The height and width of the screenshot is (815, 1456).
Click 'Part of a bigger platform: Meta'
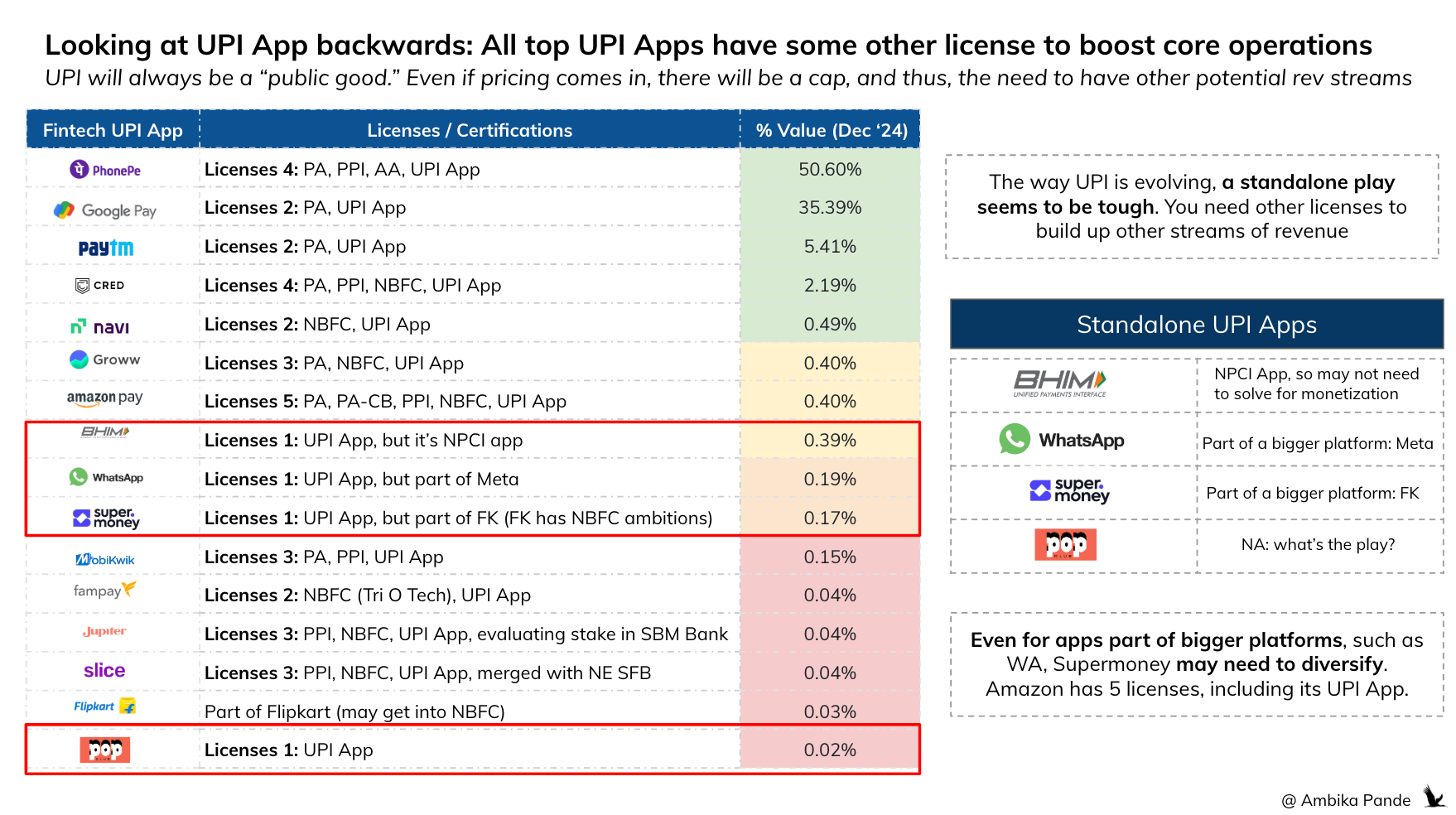coord(1317,443)
